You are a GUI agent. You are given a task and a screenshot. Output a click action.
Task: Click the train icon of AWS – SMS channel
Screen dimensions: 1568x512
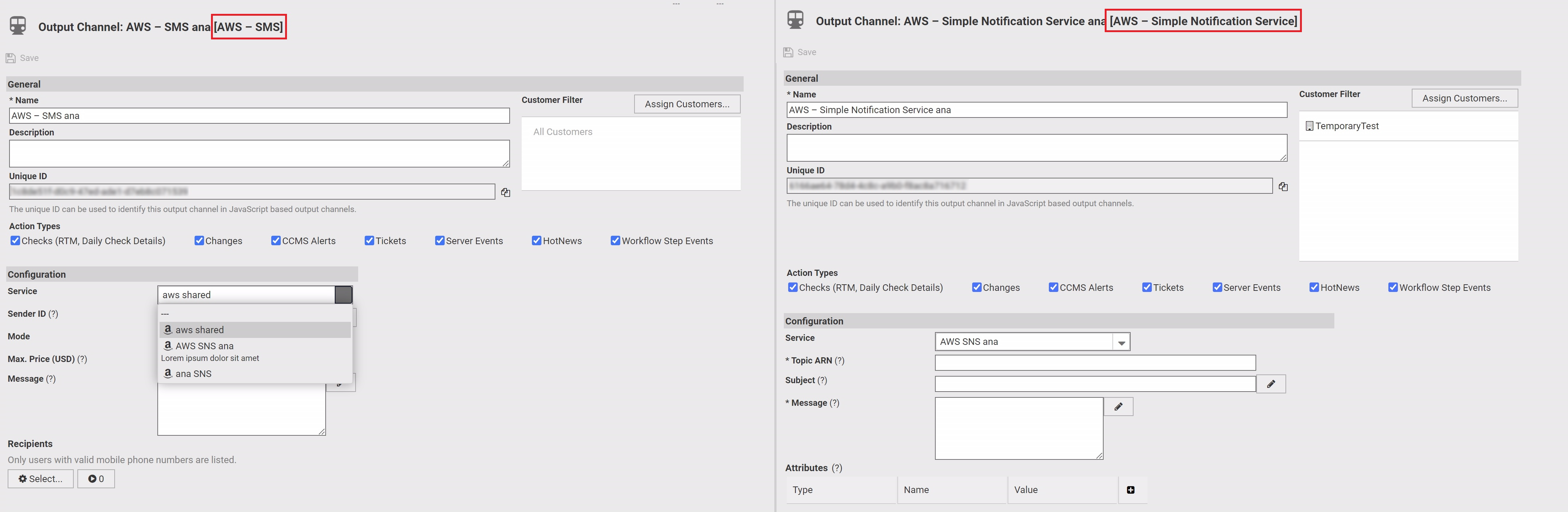click(18, 26)
